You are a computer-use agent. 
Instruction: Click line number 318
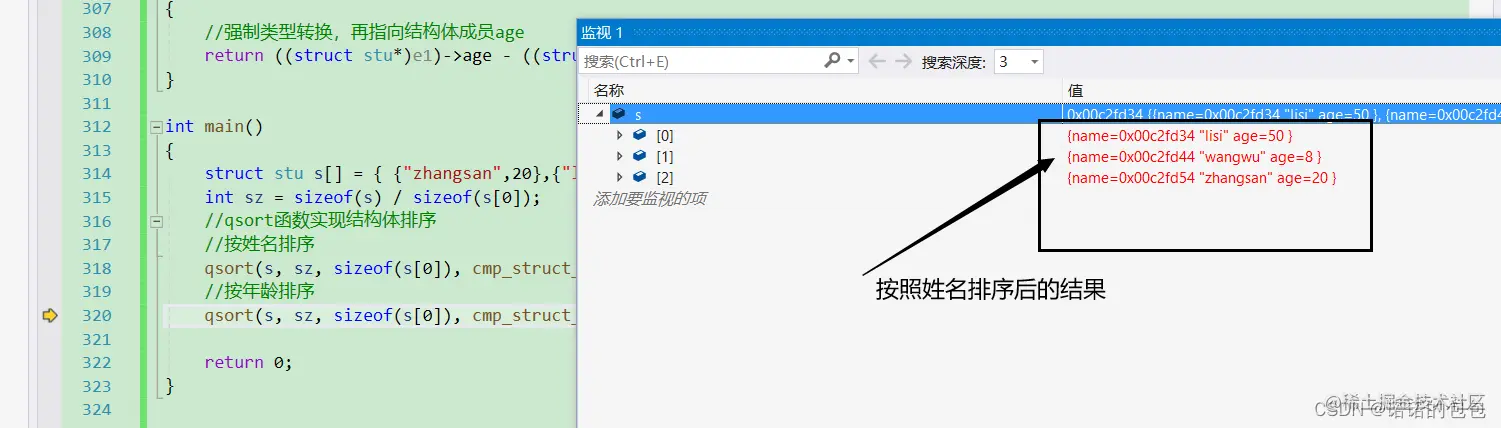coord(96,268)
